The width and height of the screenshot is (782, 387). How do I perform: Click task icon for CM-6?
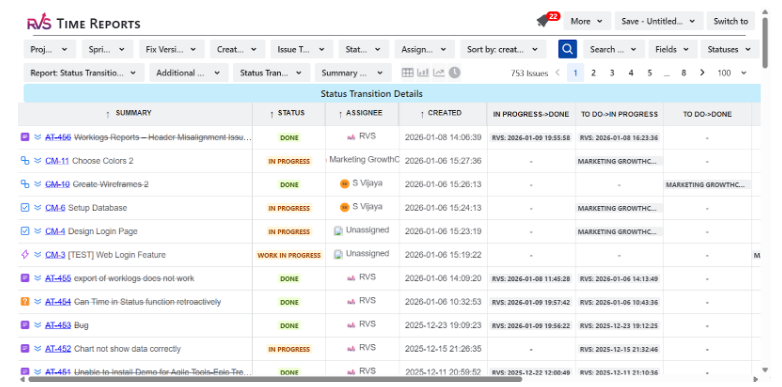click(25, 207)
